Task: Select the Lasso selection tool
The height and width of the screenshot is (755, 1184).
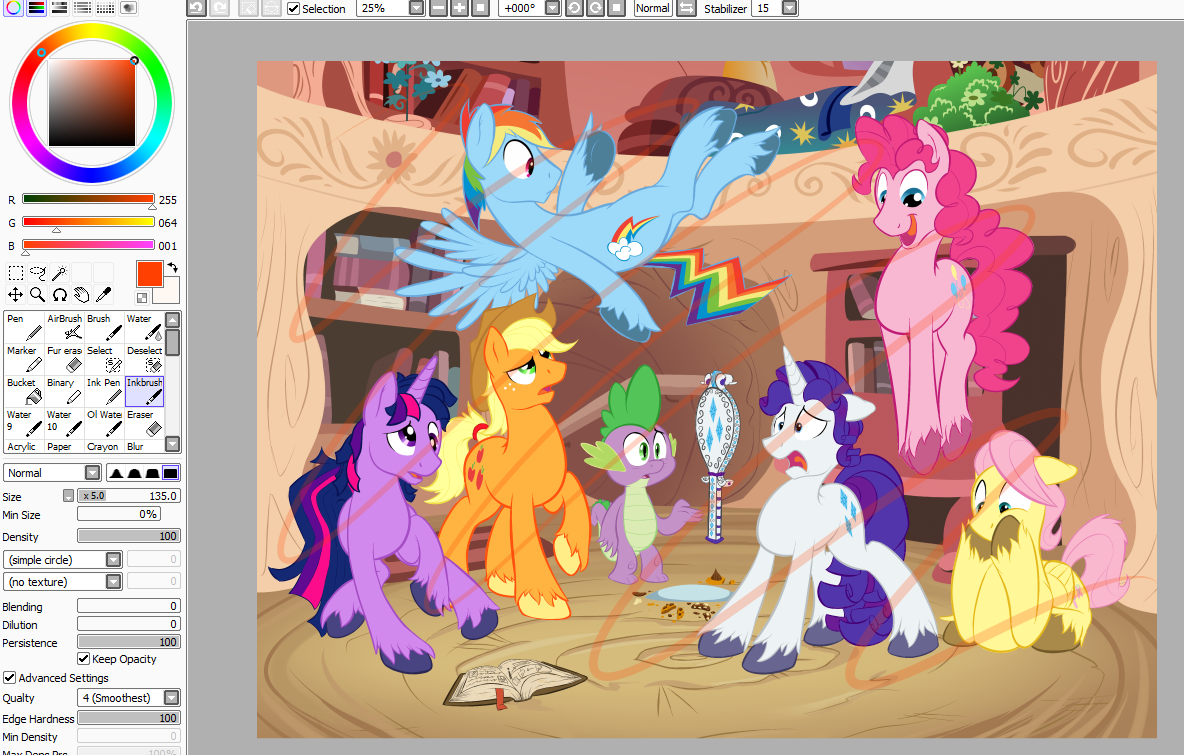Action: [x=37, y=273]
